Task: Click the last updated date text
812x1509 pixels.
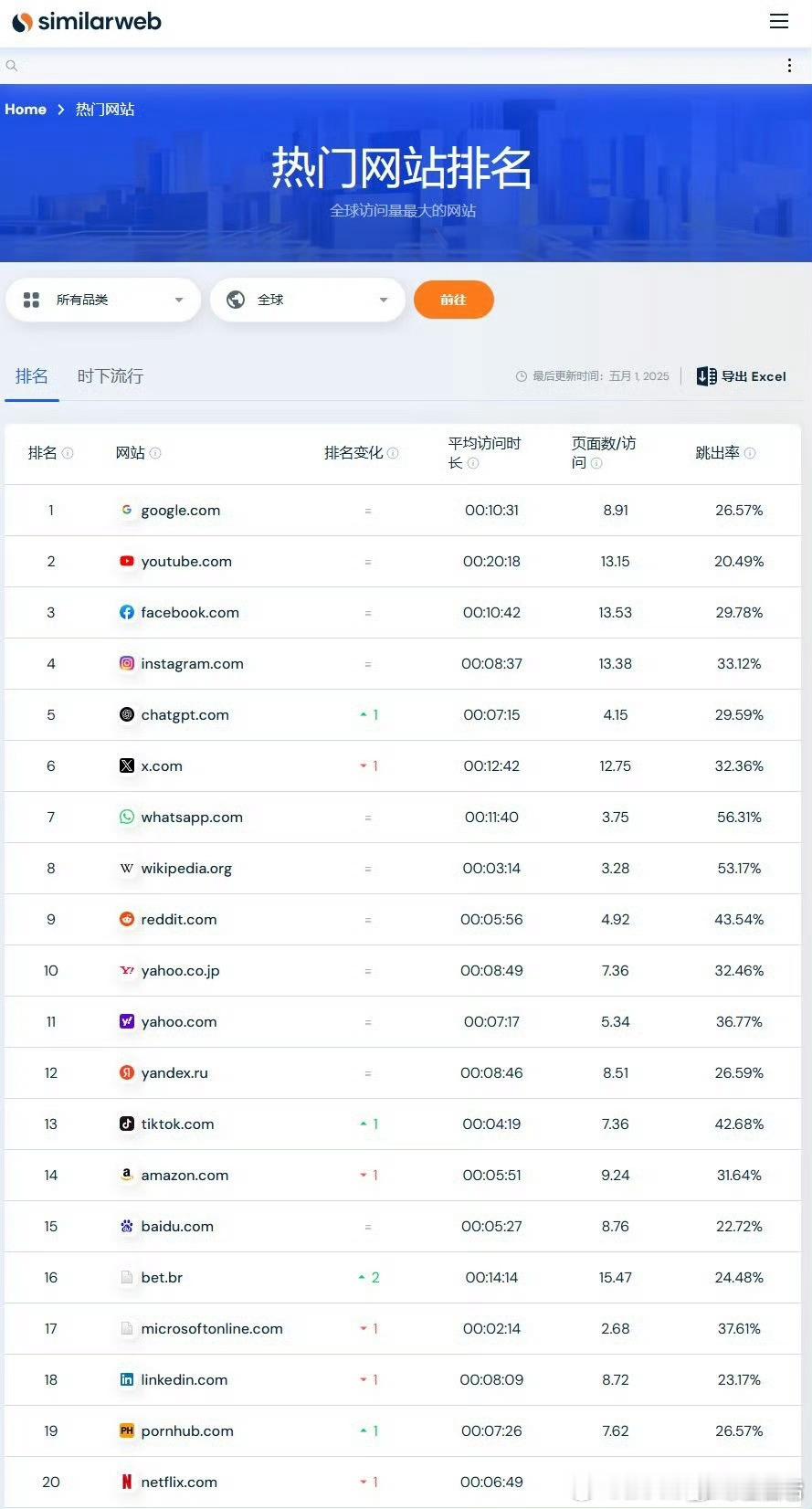Action: click(x=601, y=376)
